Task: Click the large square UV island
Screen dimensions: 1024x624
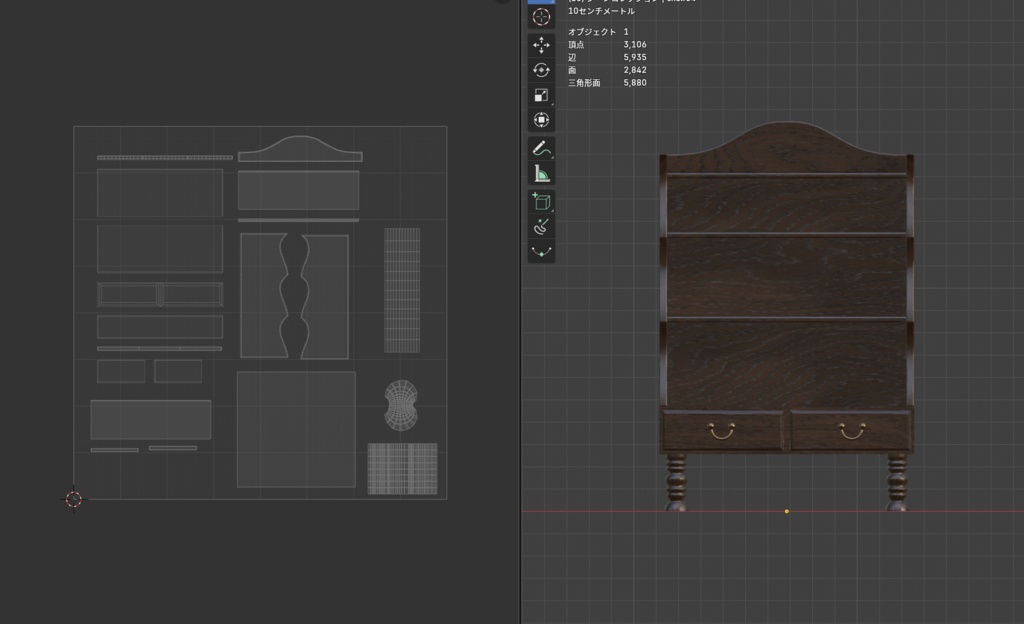Action: point(296,429)
